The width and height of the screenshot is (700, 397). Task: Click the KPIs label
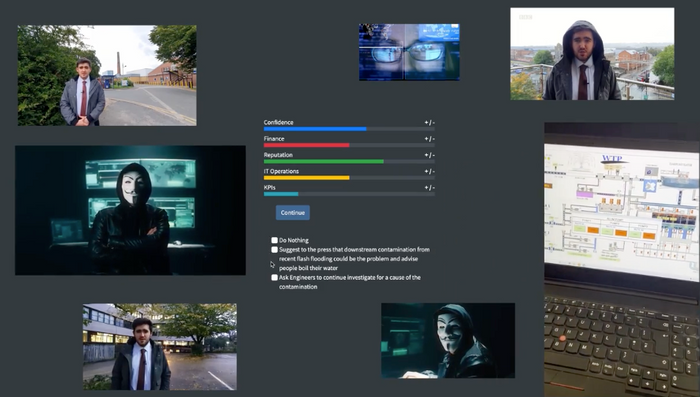click(270, 188)
